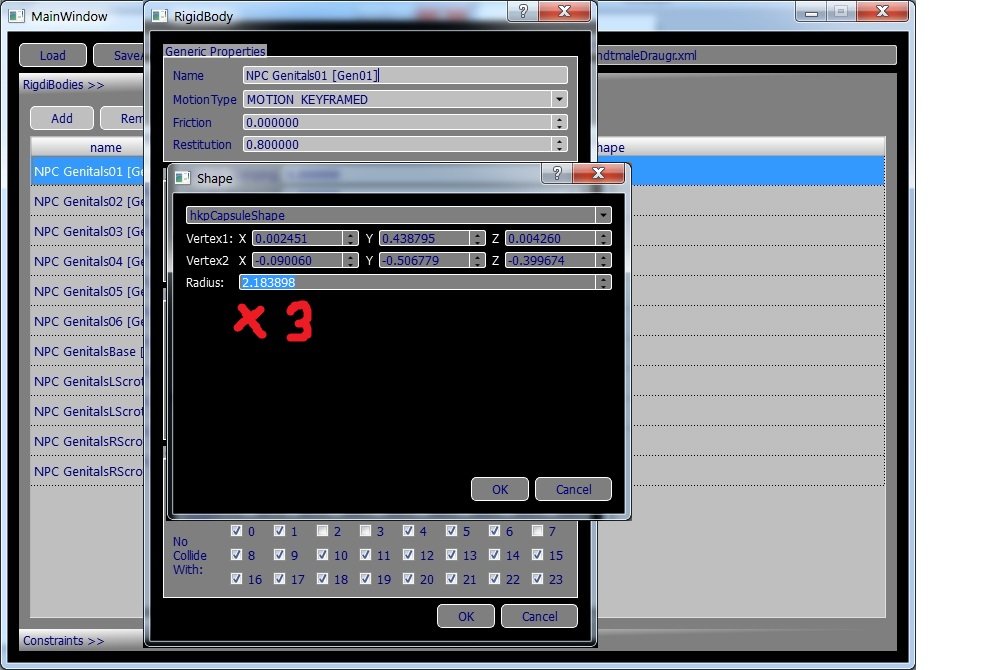The width and height of the screenshot is (1008, 670).
Task: Click the RigidBody dialog window icon
Action: (x=159, y=16)
